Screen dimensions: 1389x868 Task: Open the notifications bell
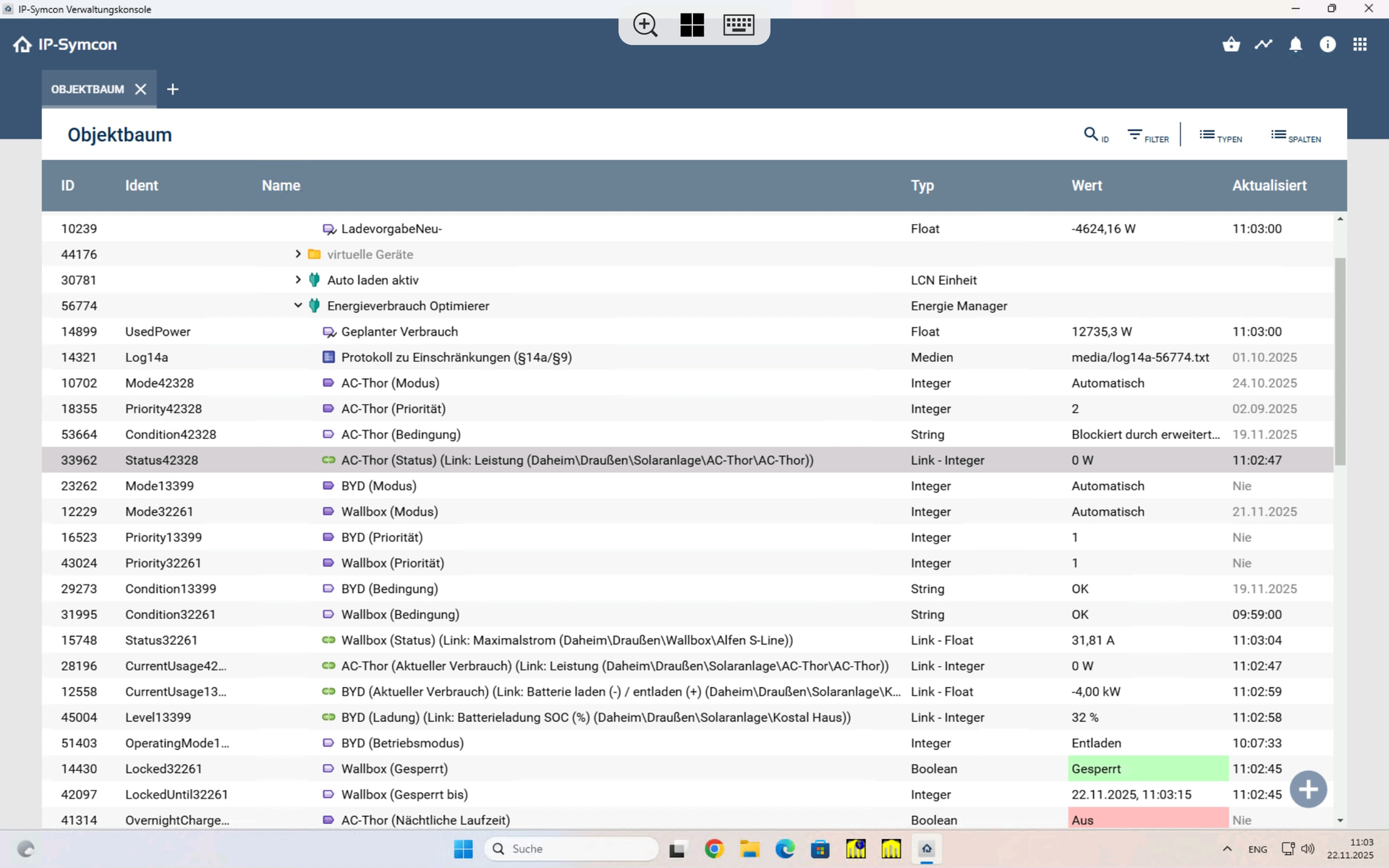(x=1295, y=45)
